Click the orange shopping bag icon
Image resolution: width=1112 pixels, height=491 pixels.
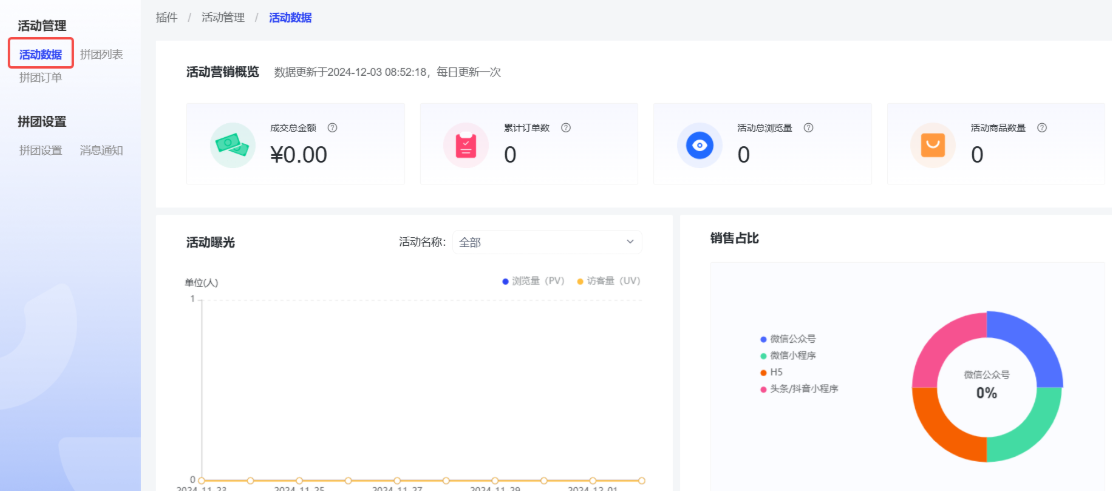click(x=932, y=145)
